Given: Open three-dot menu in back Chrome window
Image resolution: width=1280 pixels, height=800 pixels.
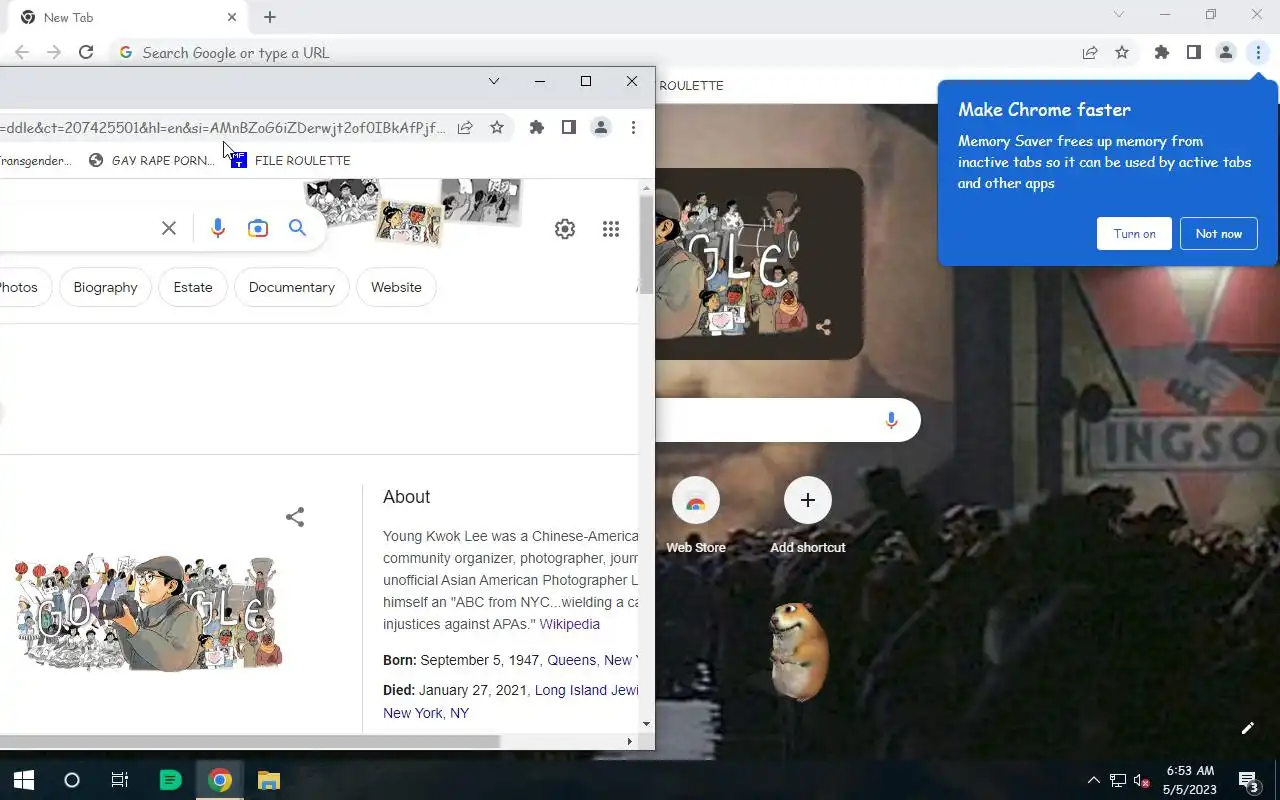Looking at the screenshot, I should click(x=1258, y=53).
